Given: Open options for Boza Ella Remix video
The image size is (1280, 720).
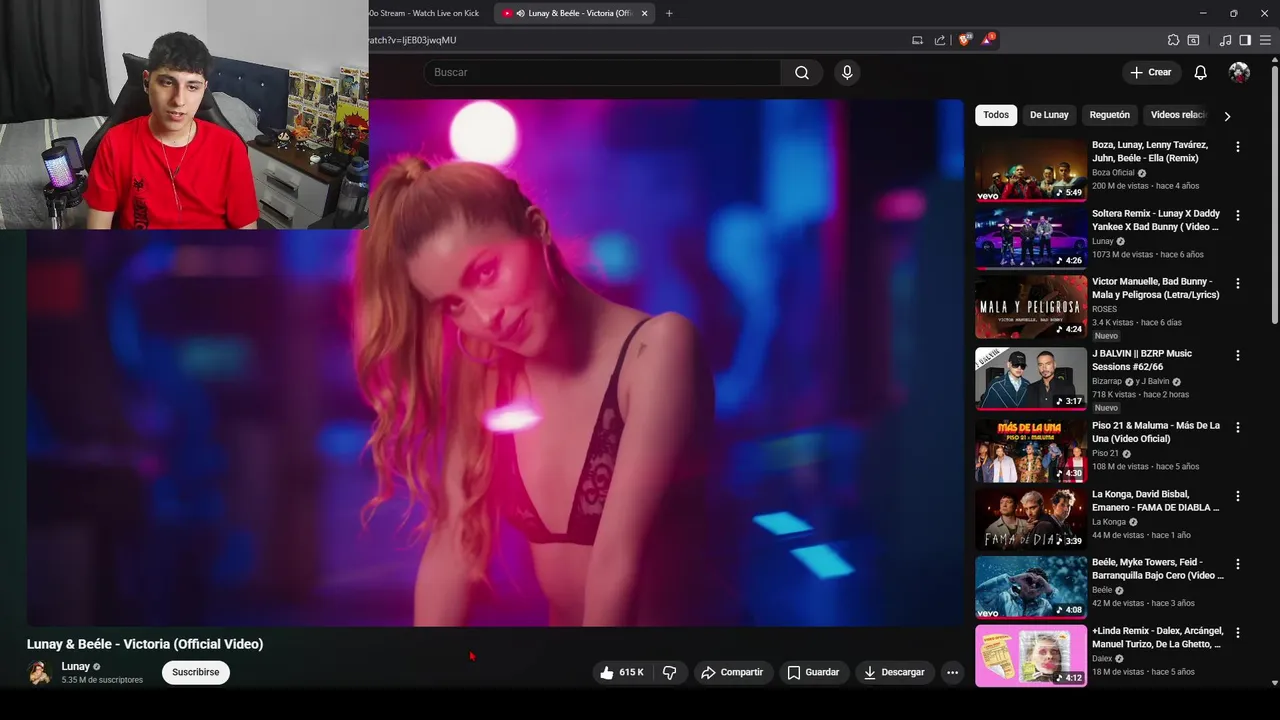Looking at the screenshot, I should (1238, 147).
